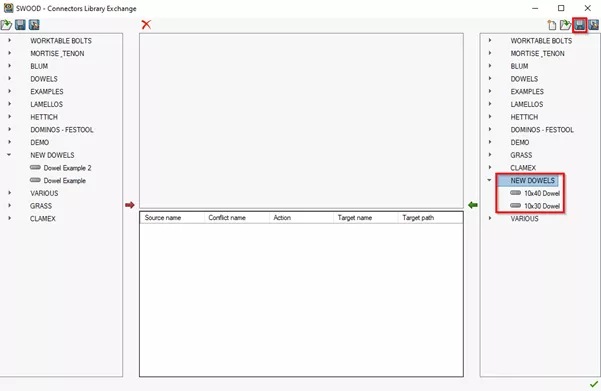Maximize the Connectors Library Exchange window
The width and height of the screenshot is (601, 391).
coord(561,8)
